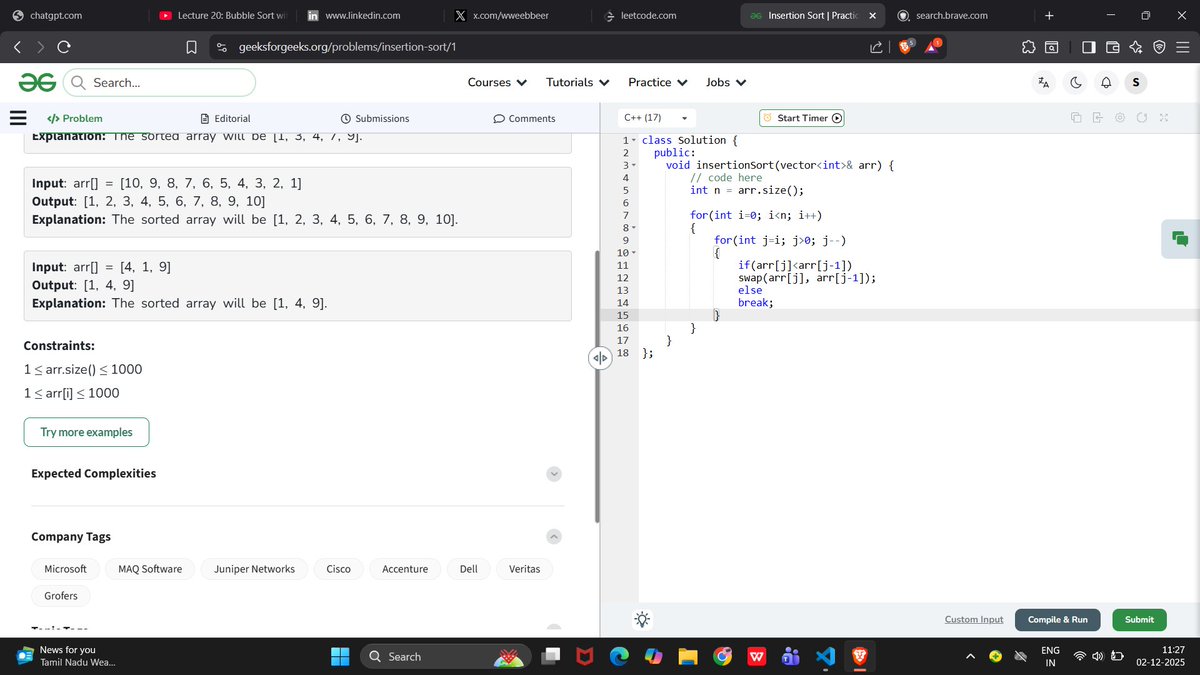Reset the code in the editor
This screenshot has height=675, width=1200.
(x=1143, y=117)
